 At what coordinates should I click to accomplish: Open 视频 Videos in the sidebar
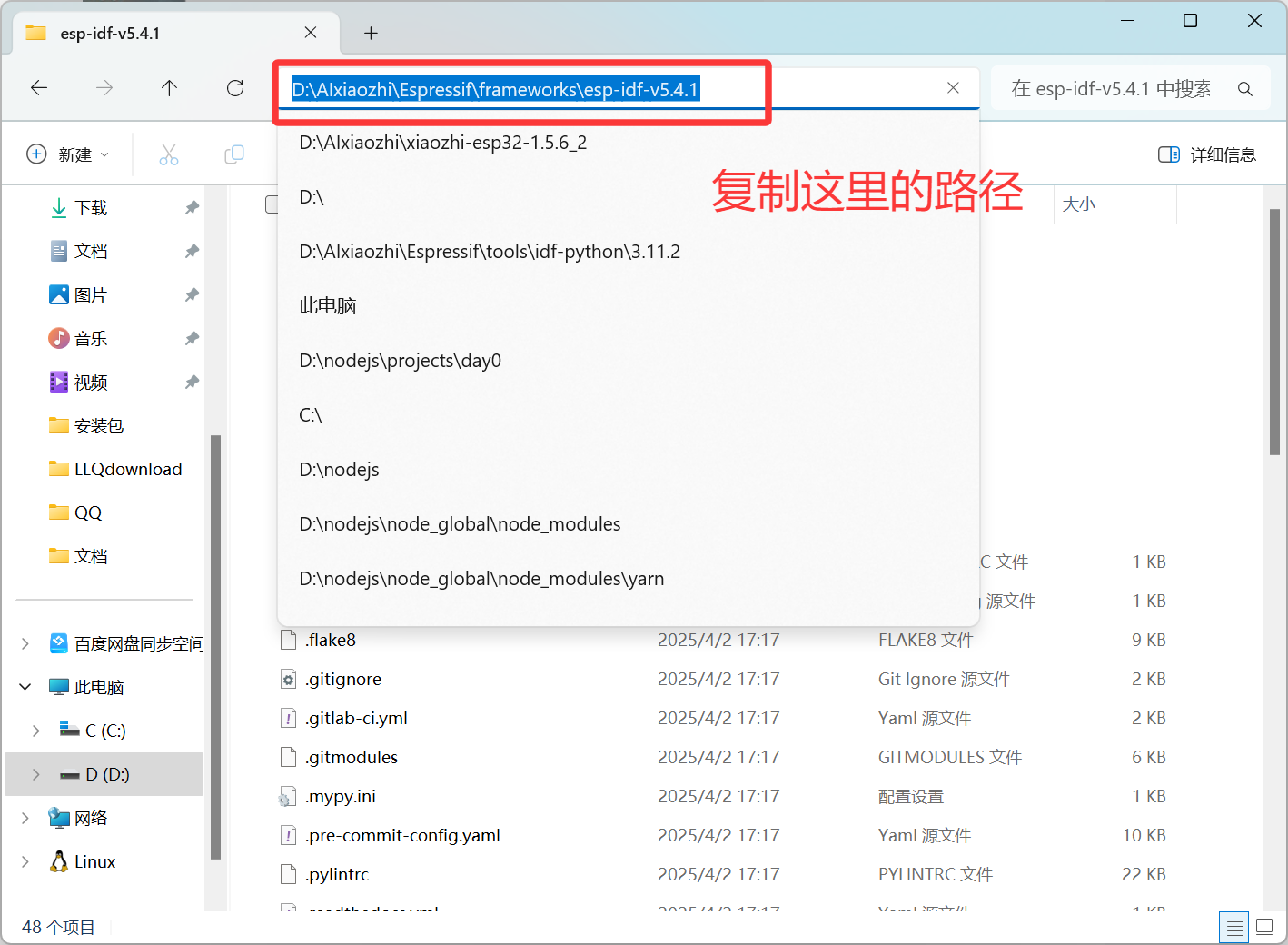[91, 383]
